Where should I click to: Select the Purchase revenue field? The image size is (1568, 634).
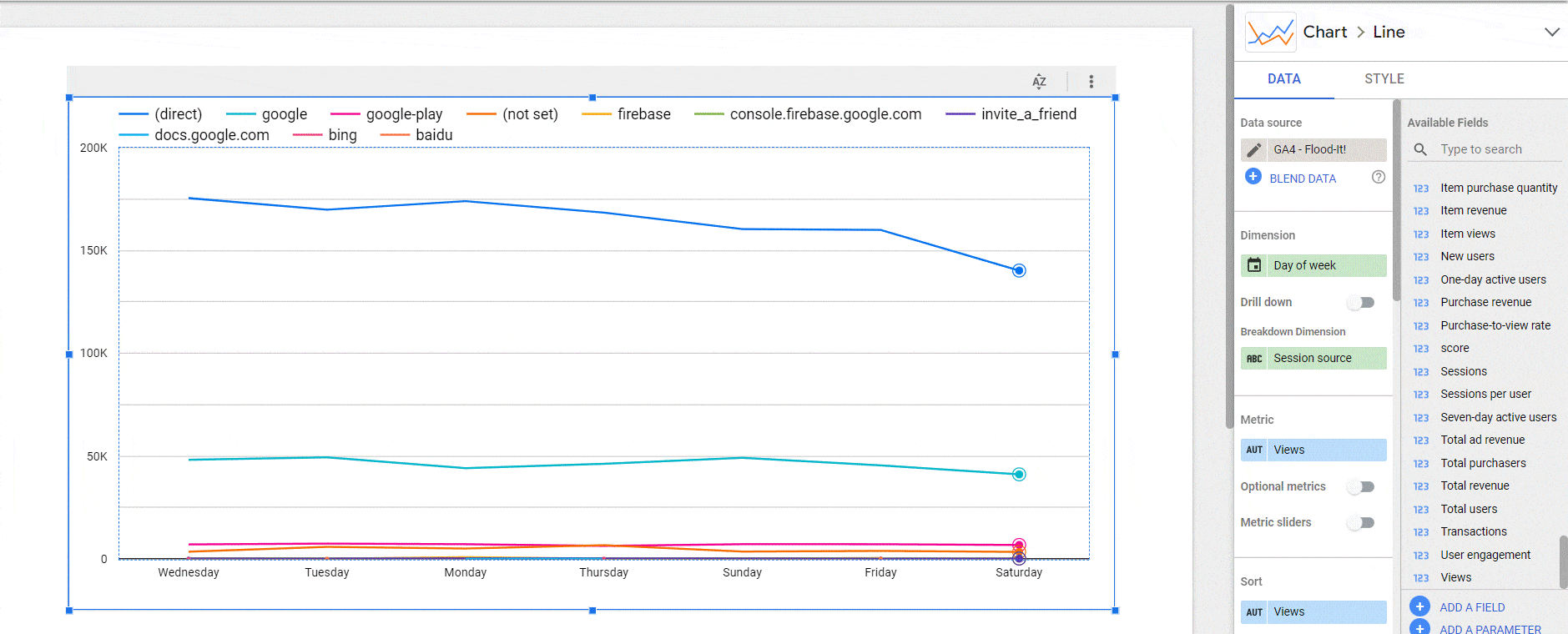pyautogui.click(x=1485, y=302)
